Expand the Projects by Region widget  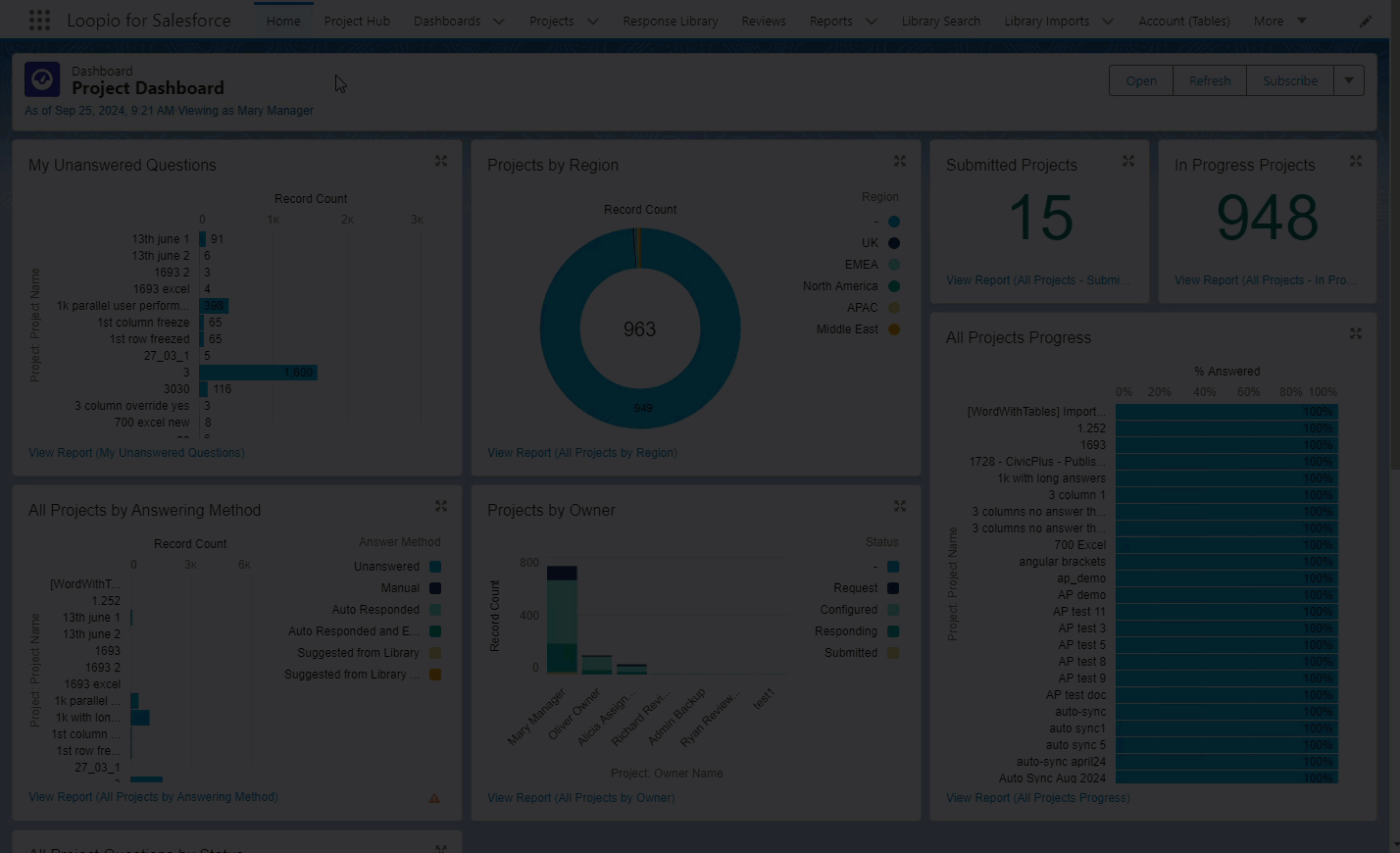[900, 161]
